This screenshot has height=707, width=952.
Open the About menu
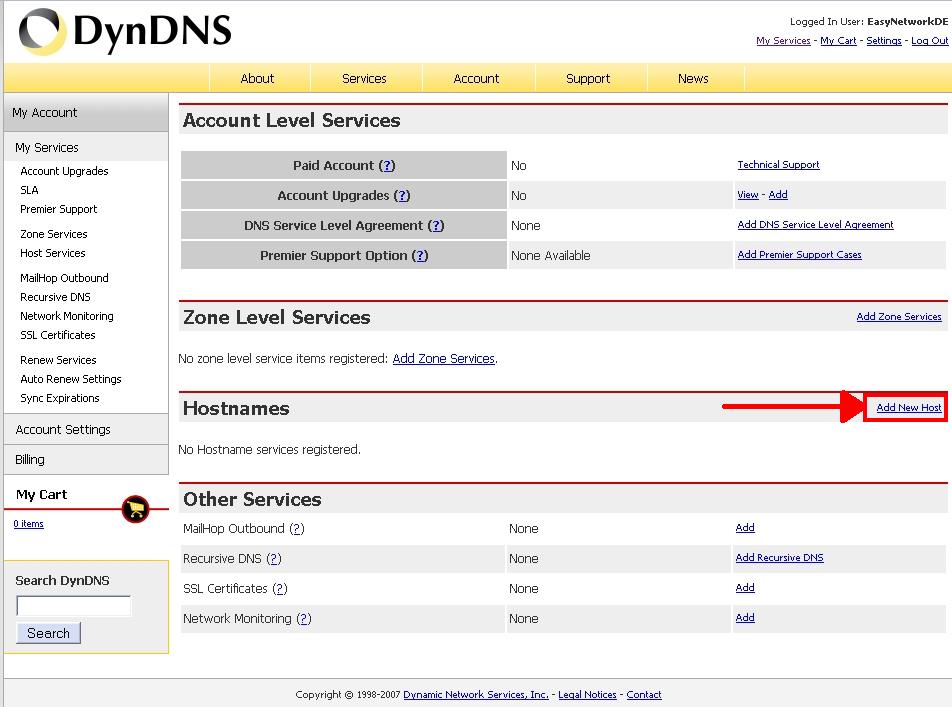(x=257, y=78)
